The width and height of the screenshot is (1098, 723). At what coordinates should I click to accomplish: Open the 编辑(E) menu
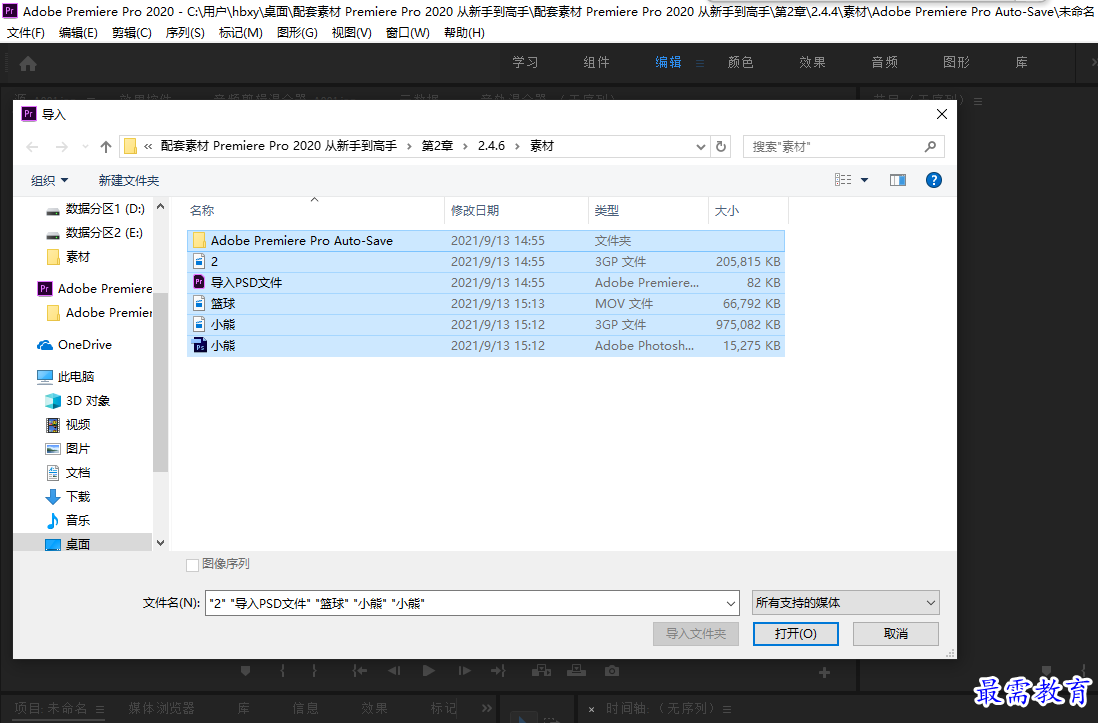click(x=78, y=33)
